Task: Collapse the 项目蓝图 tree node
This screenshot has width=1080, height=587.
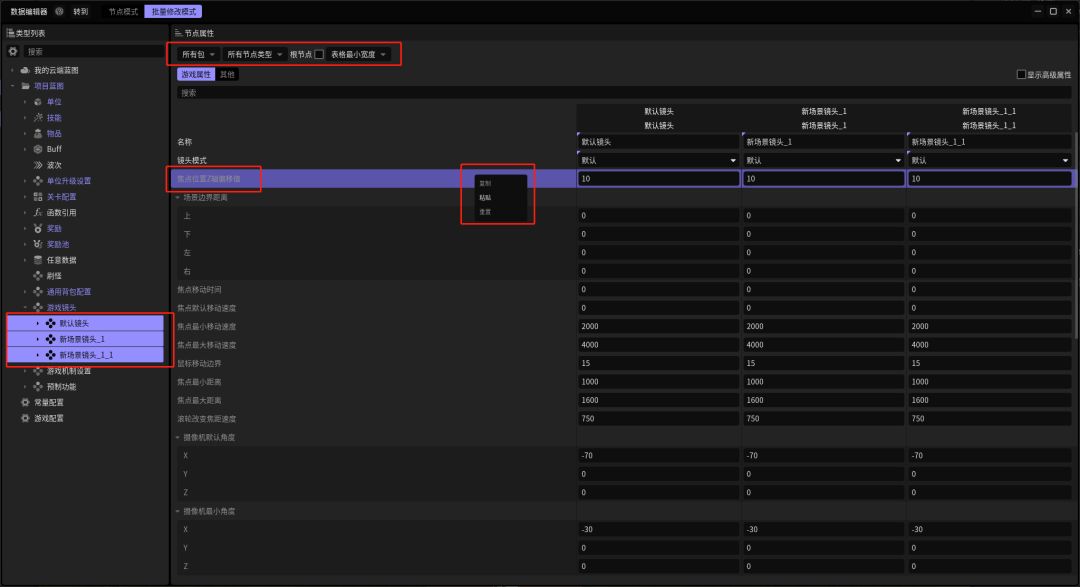Action: 12,86
